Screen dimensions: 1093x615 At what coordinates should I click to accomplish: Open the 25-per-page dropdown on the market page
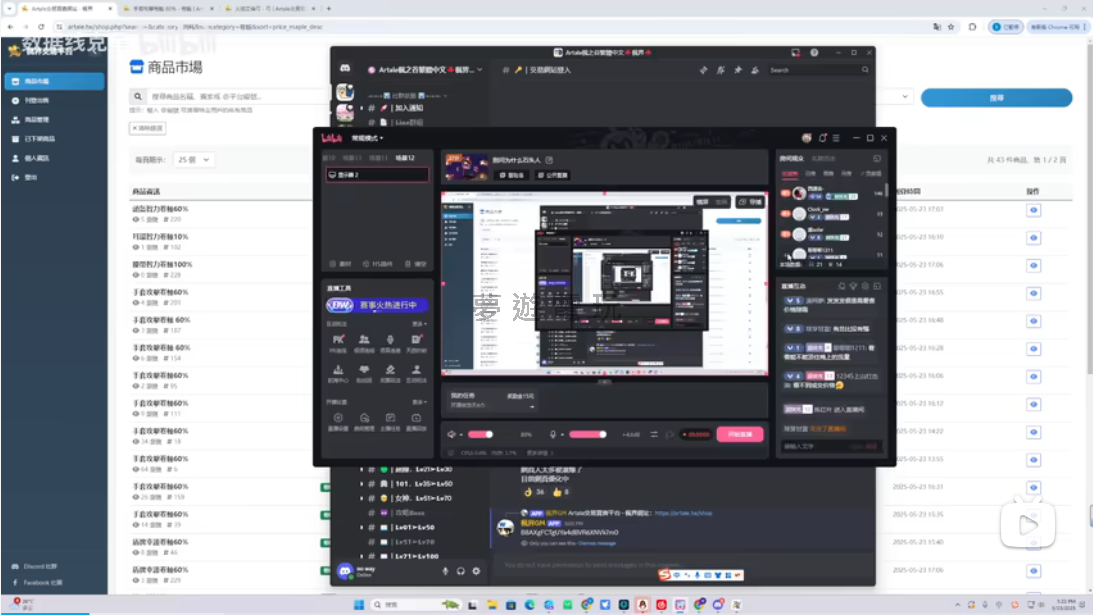[x=193, y=160]
